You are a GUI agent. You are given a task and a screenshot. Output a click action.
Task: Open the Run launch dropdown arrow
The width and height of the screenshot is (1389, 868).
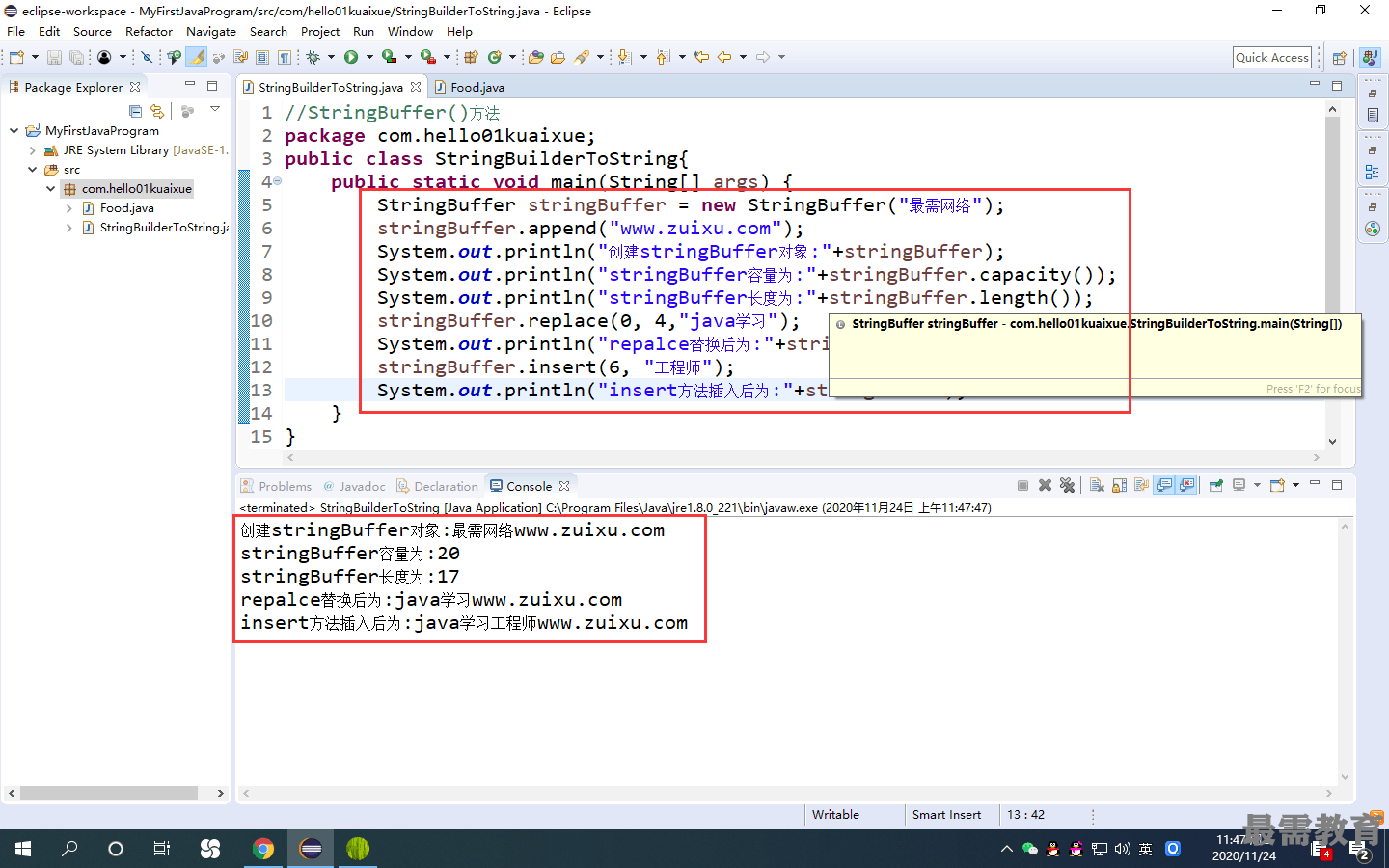(x=369, y=57)
